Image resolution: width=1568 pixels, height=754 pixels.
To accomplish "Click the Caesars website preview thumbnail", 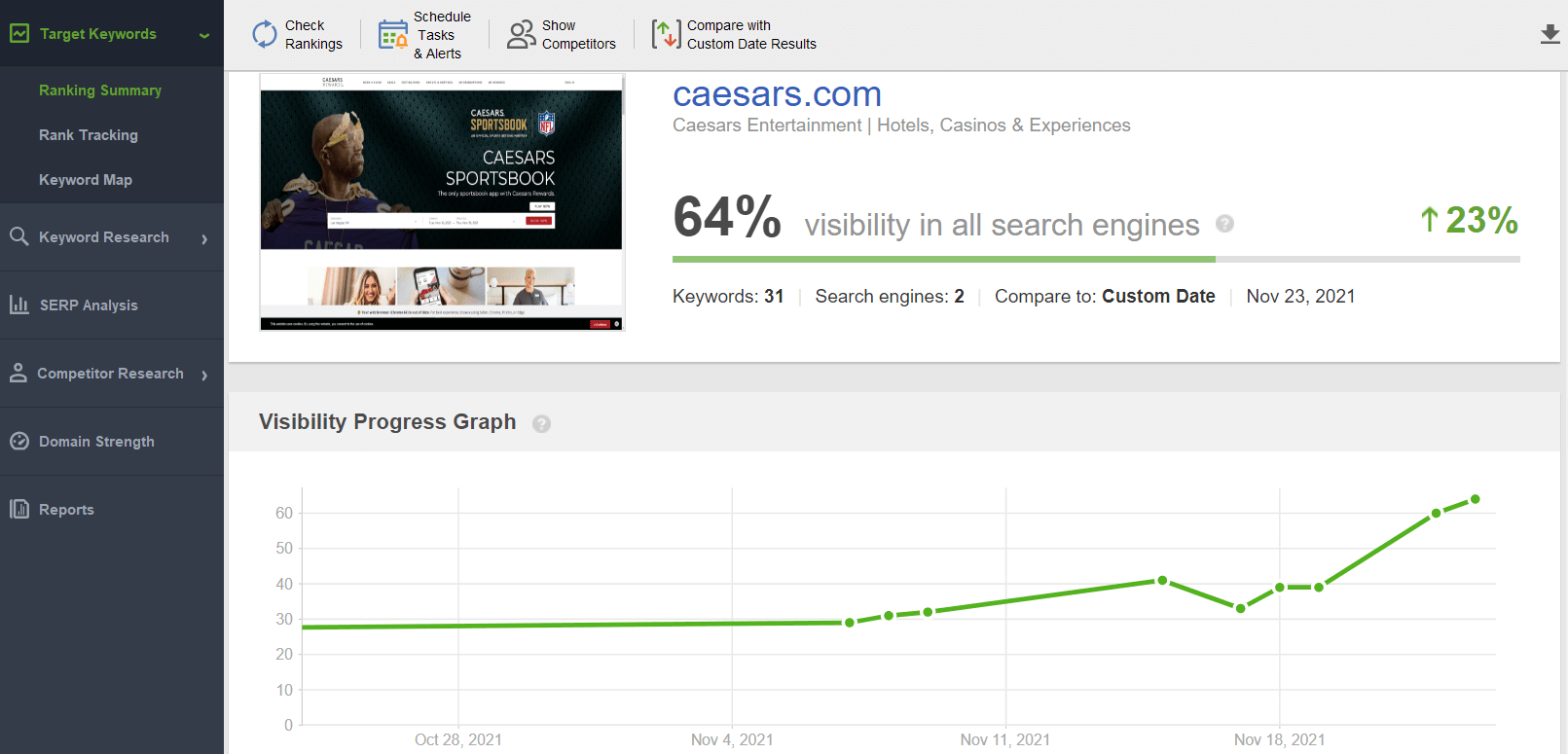I will (442, 202).
